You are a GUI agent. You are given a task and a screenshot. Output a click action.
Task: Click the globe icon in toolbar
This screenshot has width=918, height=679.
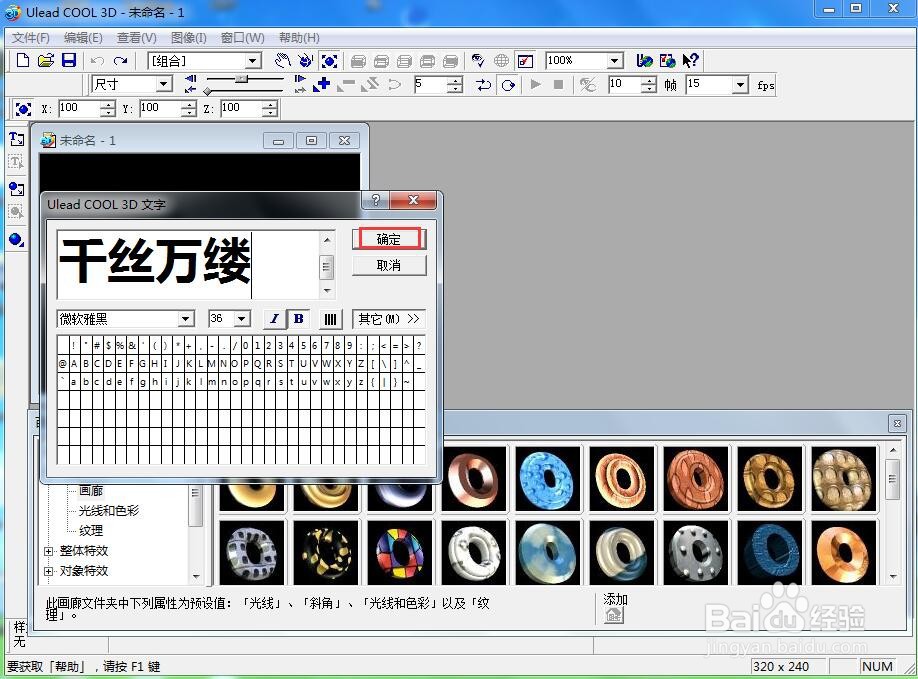(501, 60)
